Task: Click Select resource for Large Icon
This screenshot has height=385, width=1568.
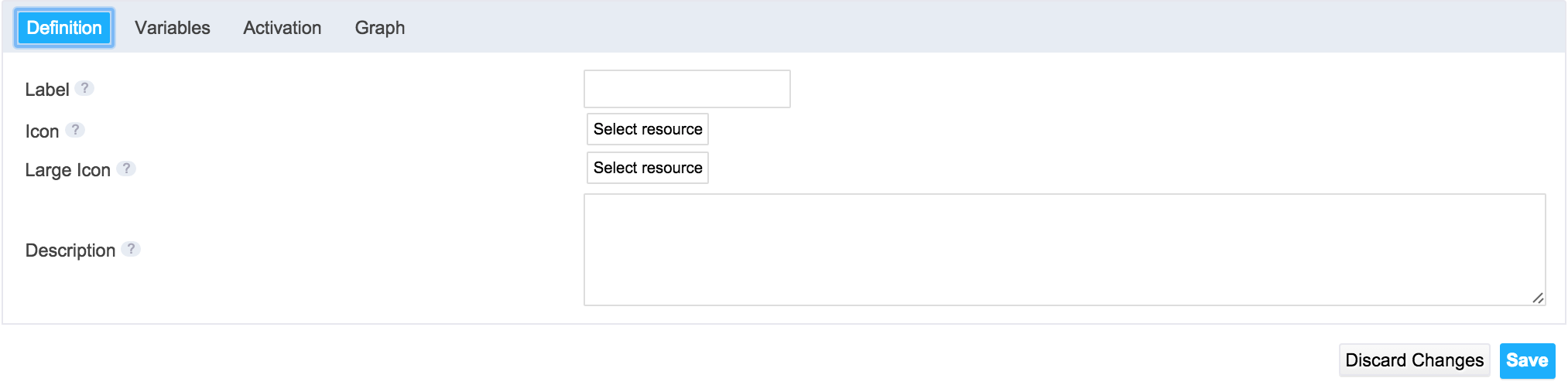Action: coord(648,168)
